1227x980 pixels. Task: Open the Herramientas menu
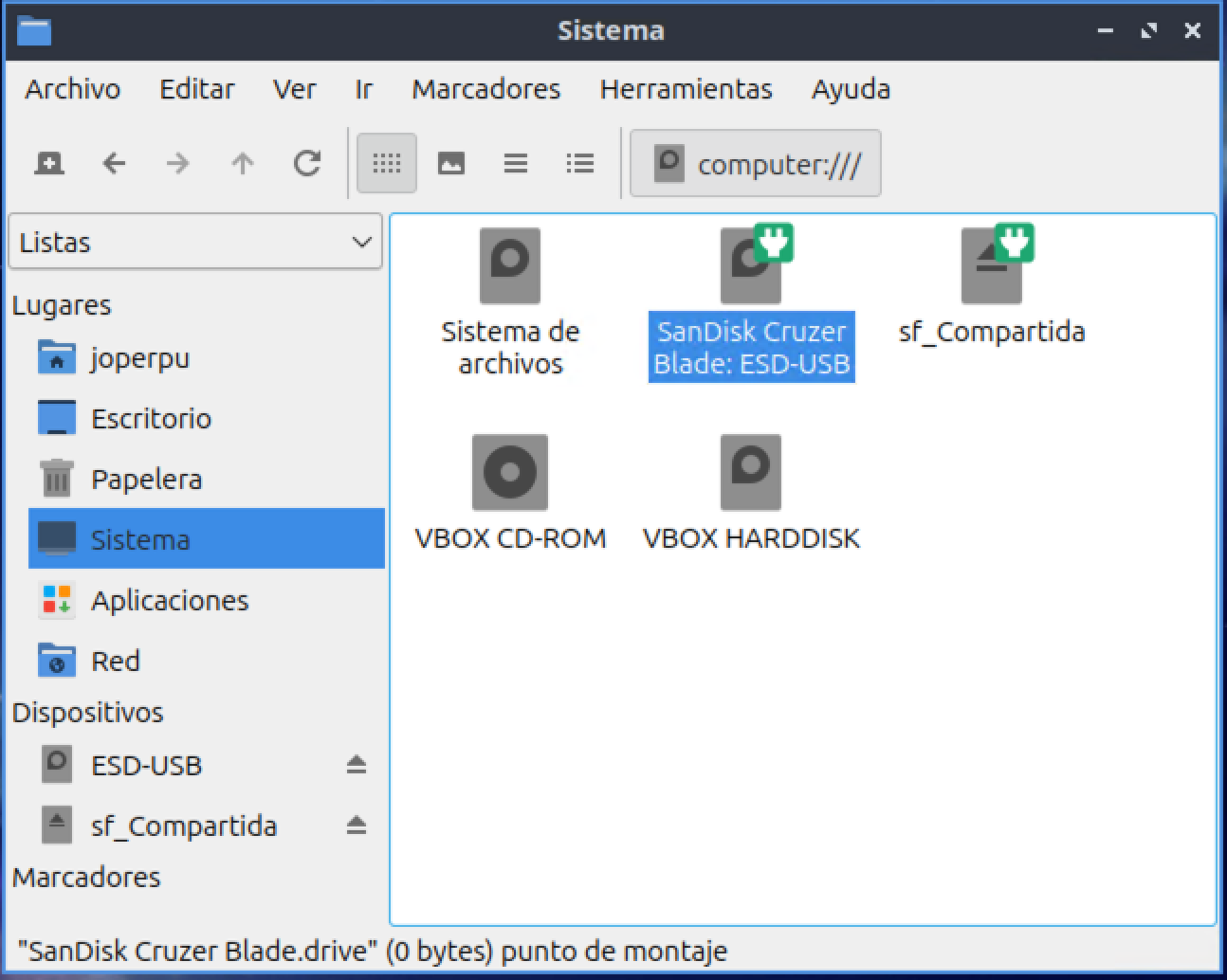point(687,89)
